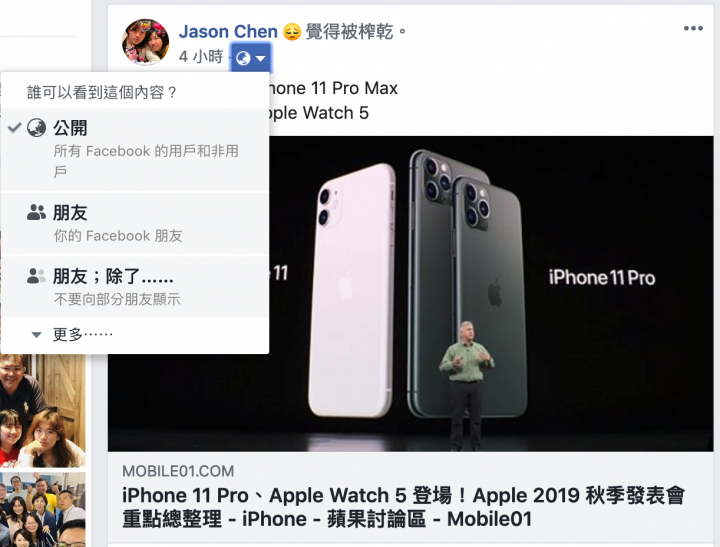720x547 pixels.
Task: Click the two-person friends icon beside 朋友
Action: [36, 212]
